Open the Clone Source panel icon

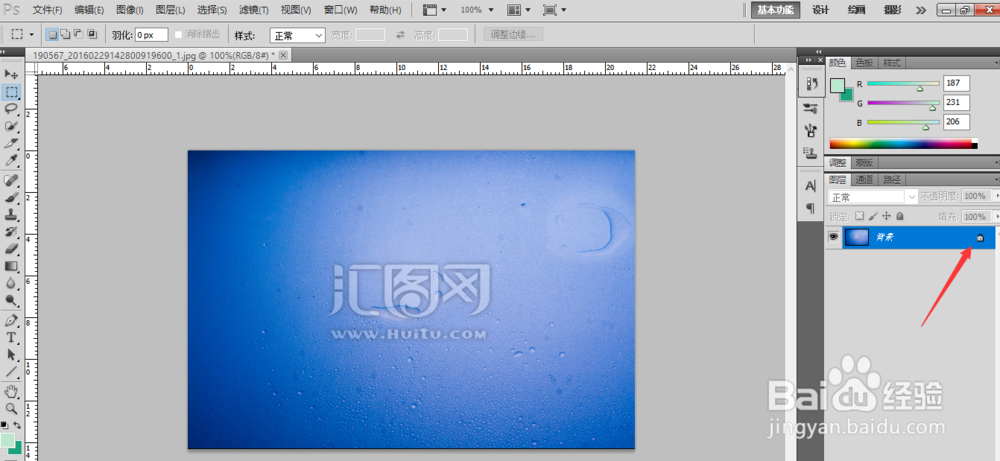click(811, 152)
